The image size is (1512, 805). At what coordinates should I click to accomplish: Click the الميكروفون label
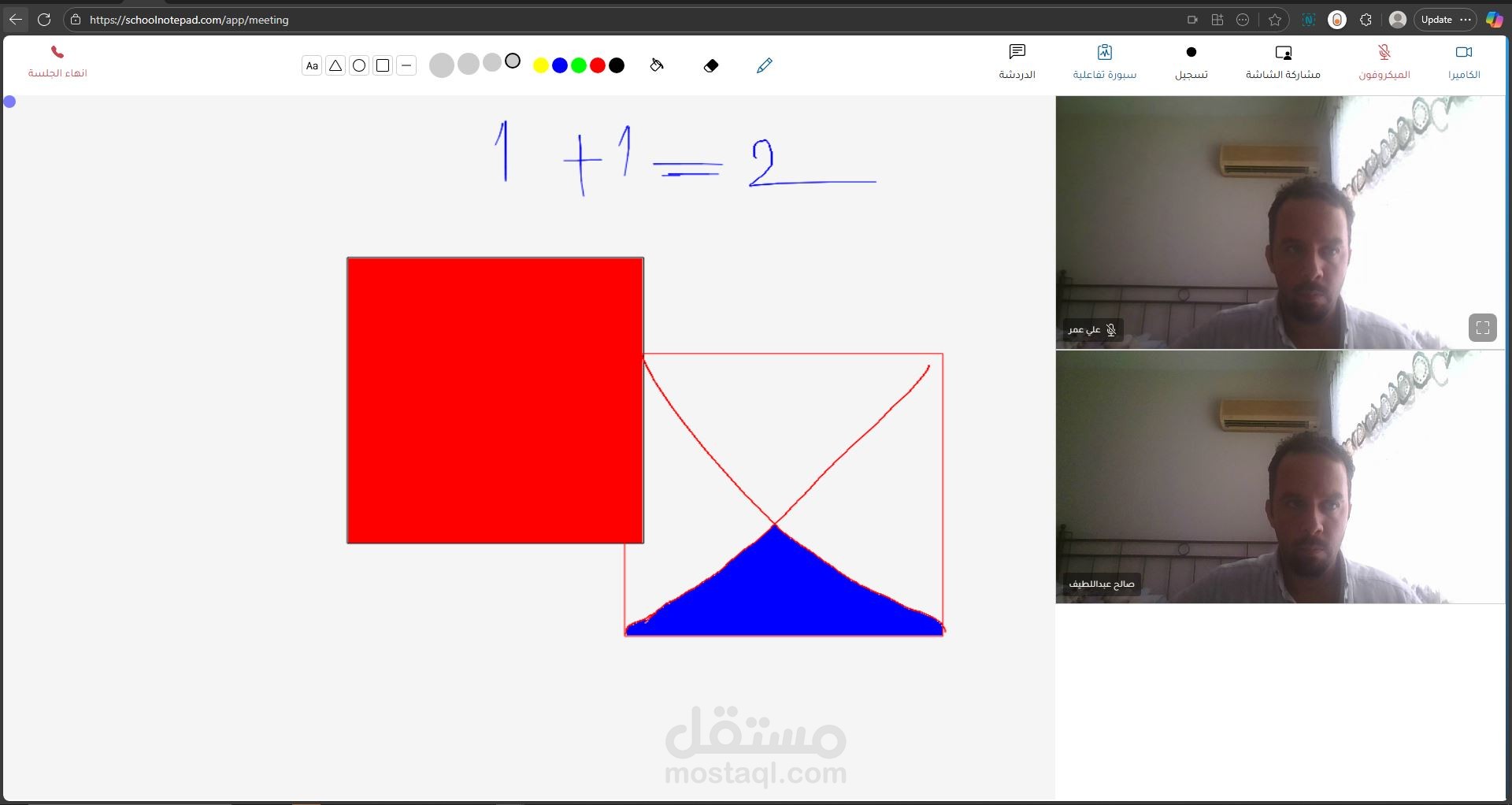(x=1384, y=75)
